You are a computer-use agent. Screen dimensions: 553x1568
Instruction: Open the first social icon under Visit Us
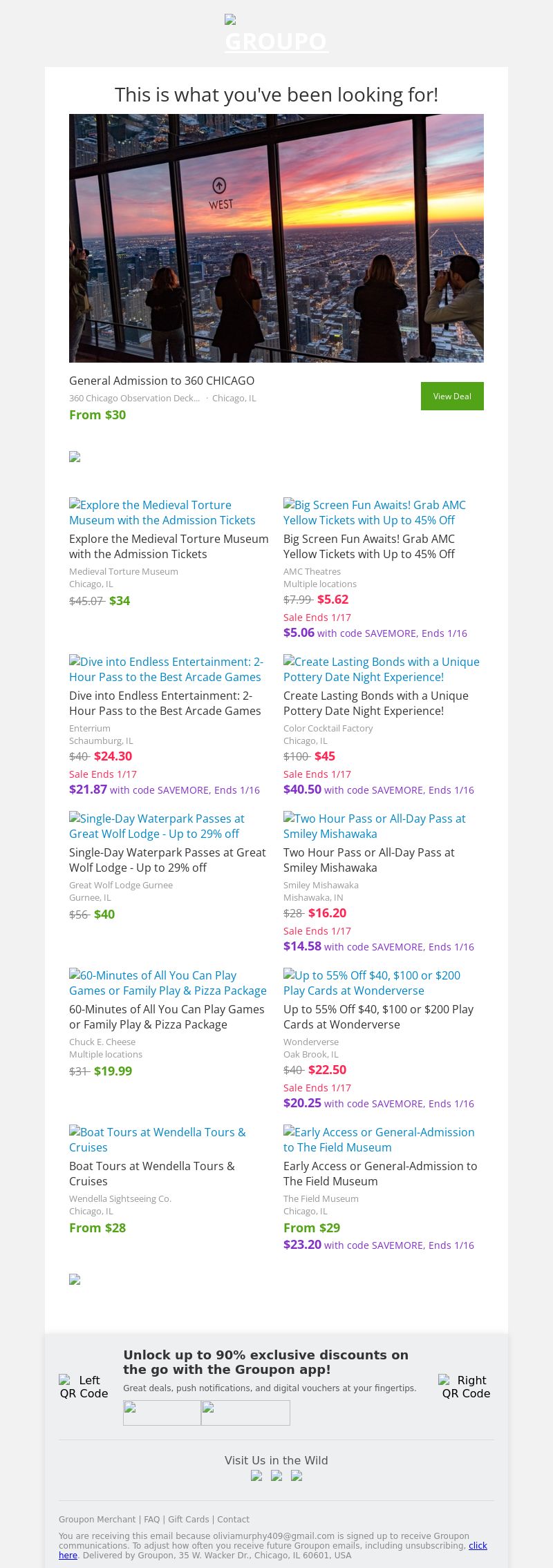pyautogui.click(x=256, y=1475)
